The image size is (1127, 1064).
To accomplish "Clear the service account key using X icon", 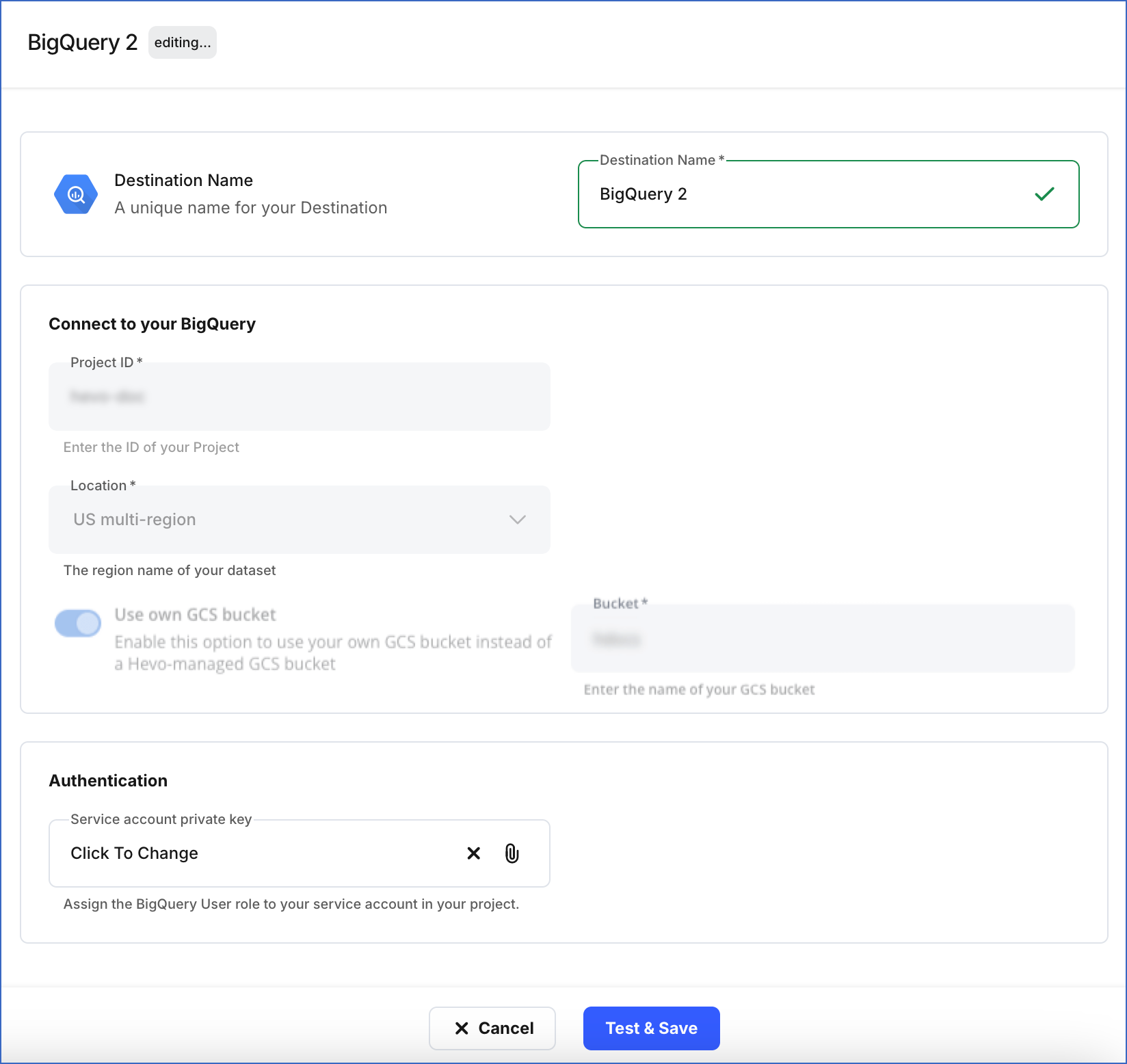I will click(473, 853).
